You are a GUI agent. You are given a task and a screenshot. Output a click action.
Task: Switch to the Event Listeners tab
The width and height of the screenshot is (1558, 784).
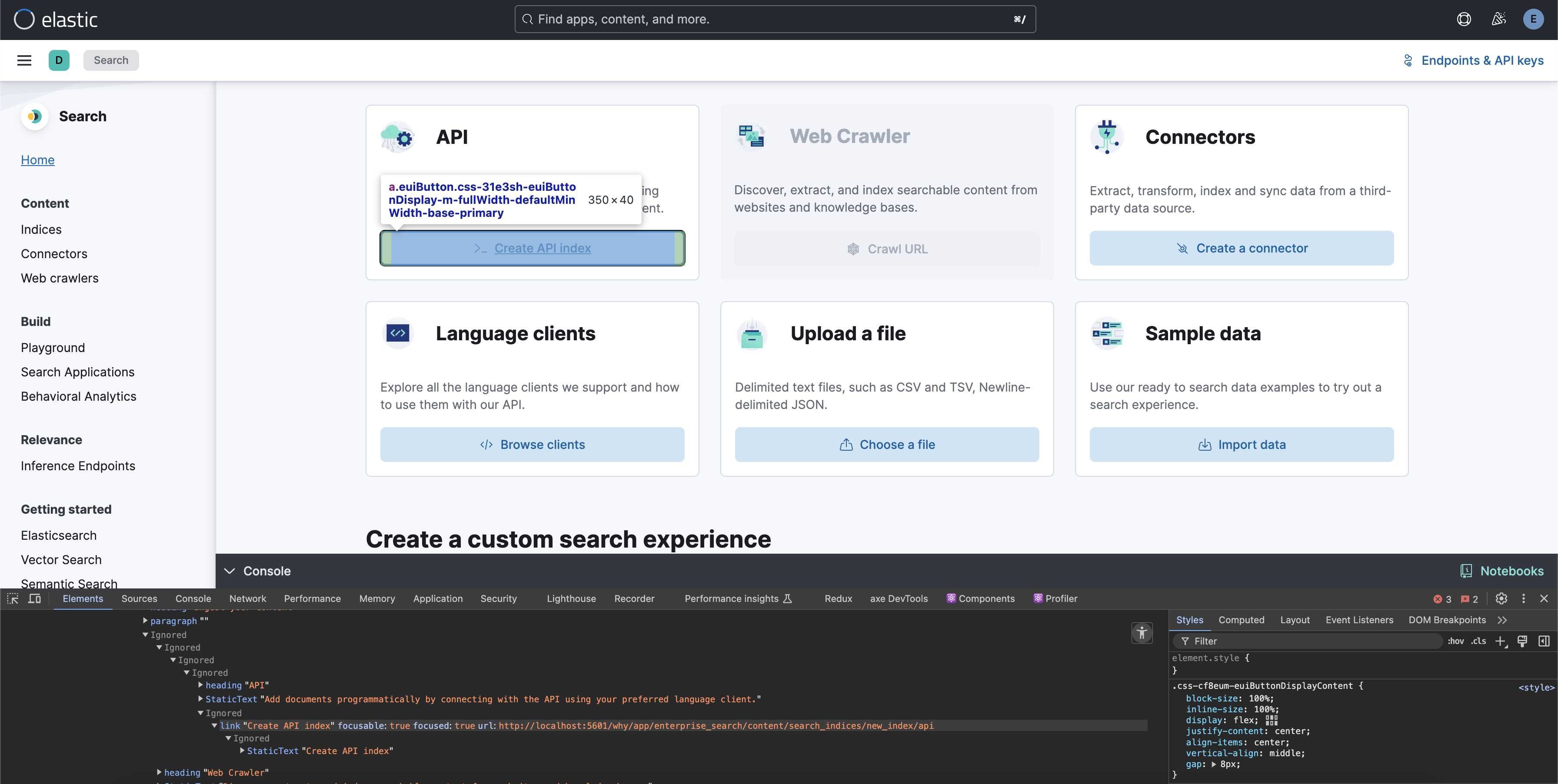1359,620
